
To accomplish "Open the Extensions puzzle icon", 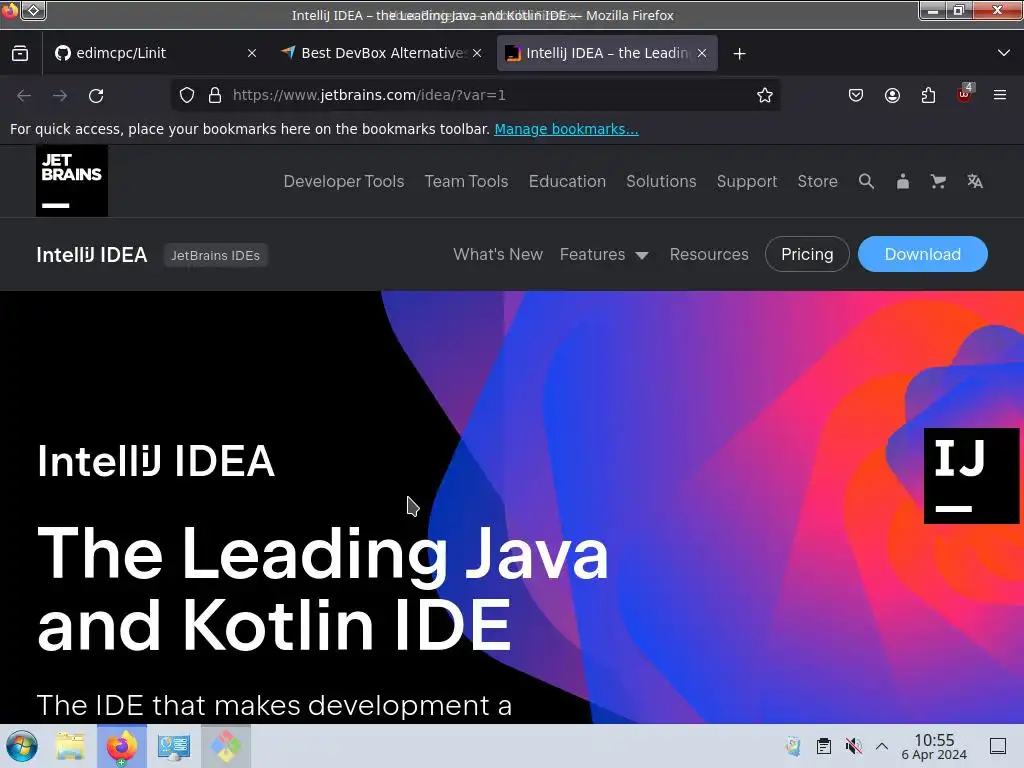I will (928, 95).
